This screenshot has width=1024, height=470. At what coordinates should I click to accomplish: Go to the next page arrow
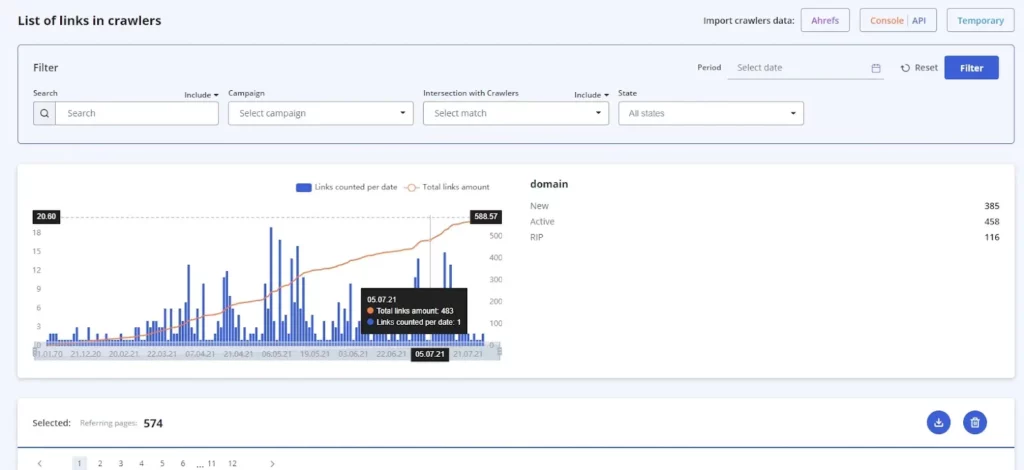pyautogui.click(x=272, y=463)
